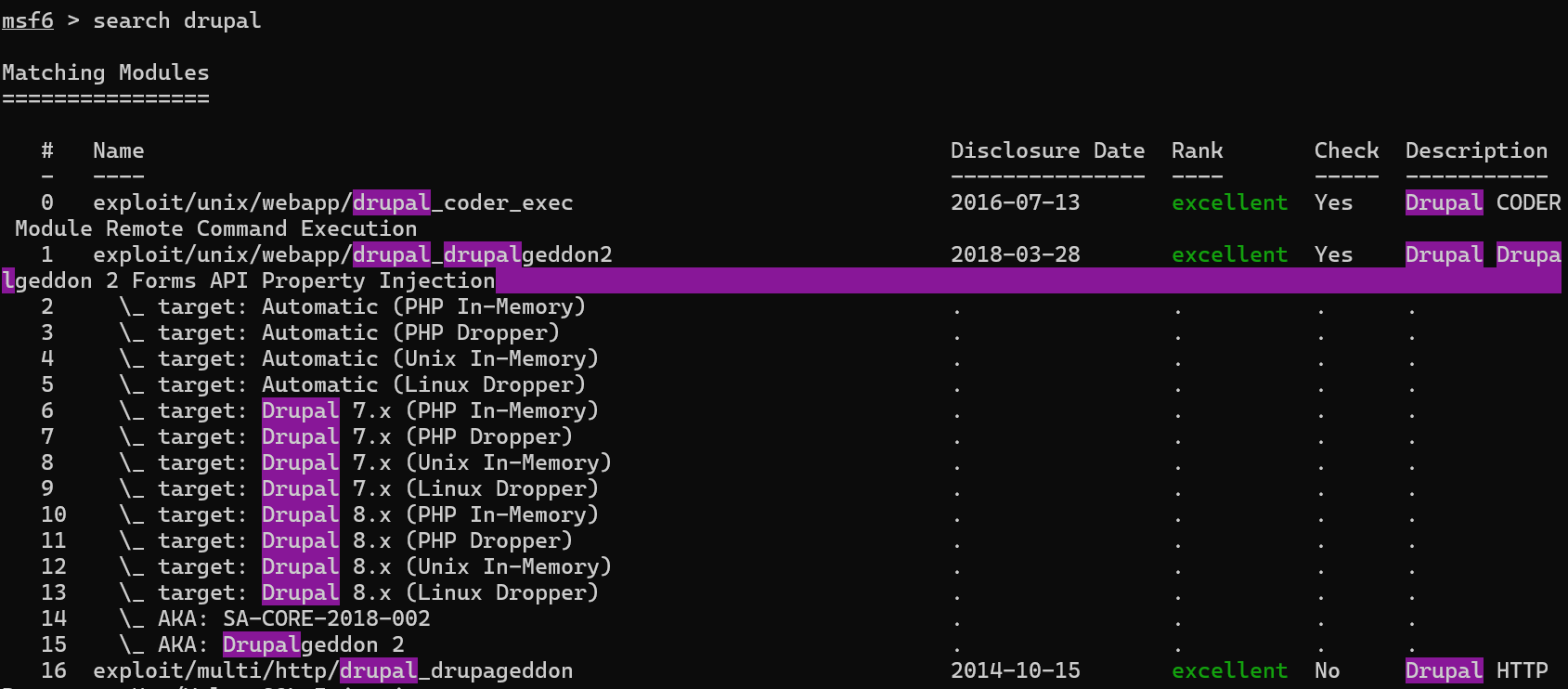Select the Disclosure Date column header
This screenshot has height=689, width=1568.
point(1047,150)
